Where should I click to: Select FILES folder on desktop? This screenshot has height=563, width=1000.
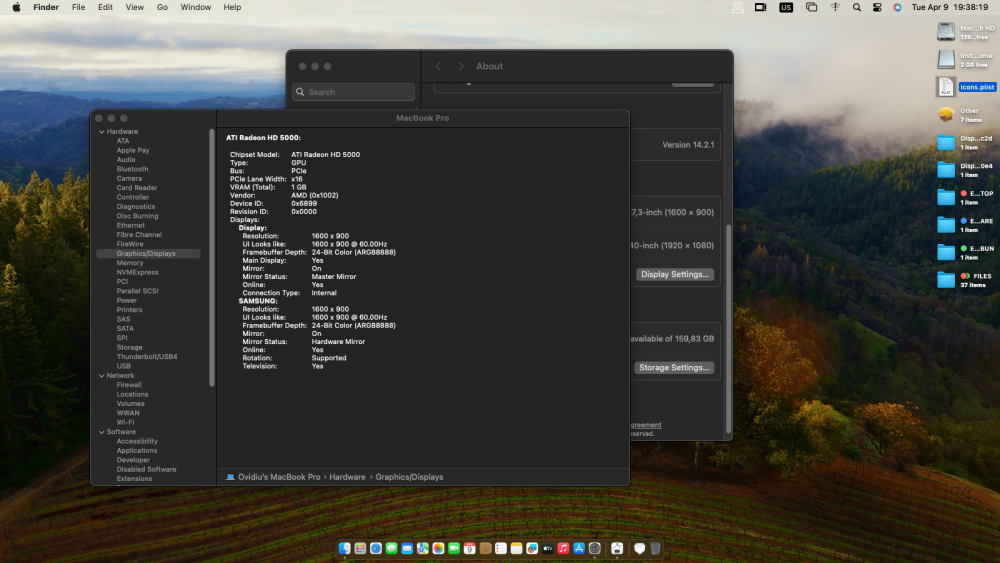(966, 280)
